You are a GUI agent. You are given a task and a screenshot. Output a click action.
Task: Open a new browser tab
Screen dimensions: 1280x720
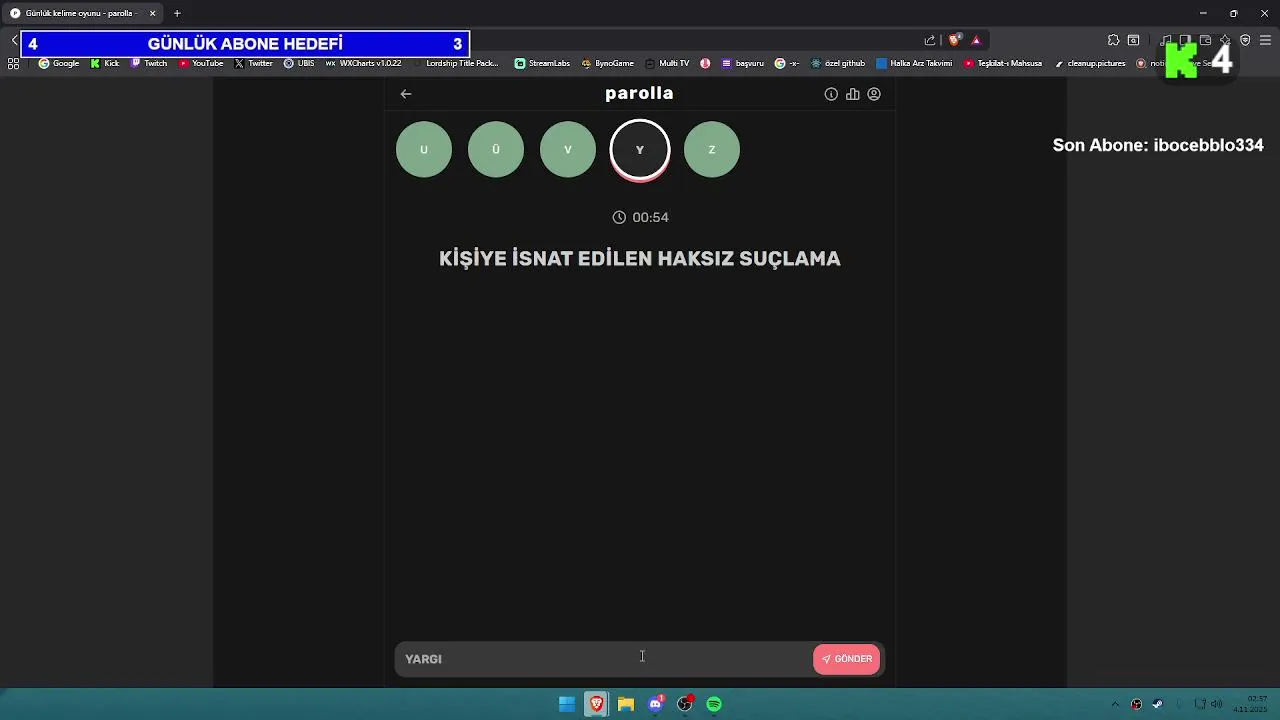tap(177, 13)
